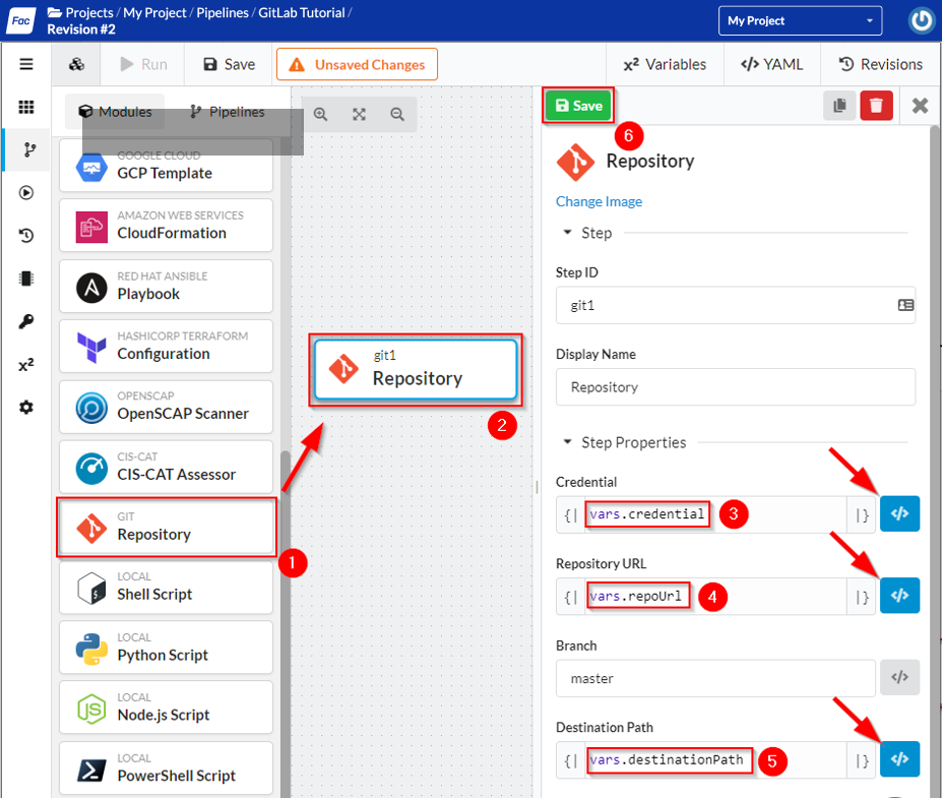Screen dimensions: 942x798
Task: Toggle expression mode for Repository URL
Action: click(x=899, y=596)
